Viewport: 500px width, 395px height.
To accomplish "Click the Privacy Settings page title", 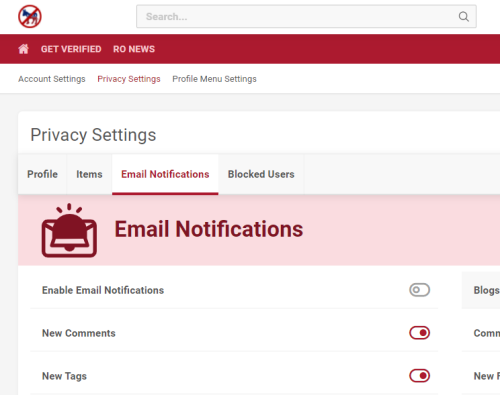I will click(93, 135).
